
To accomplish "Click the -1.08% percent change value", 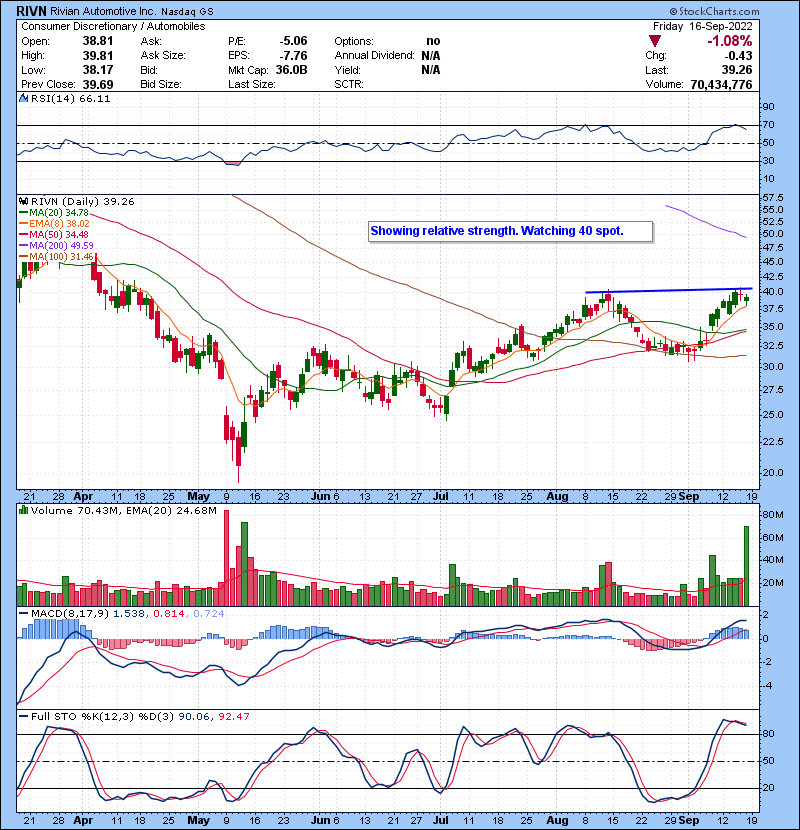I will coord(730,41).
